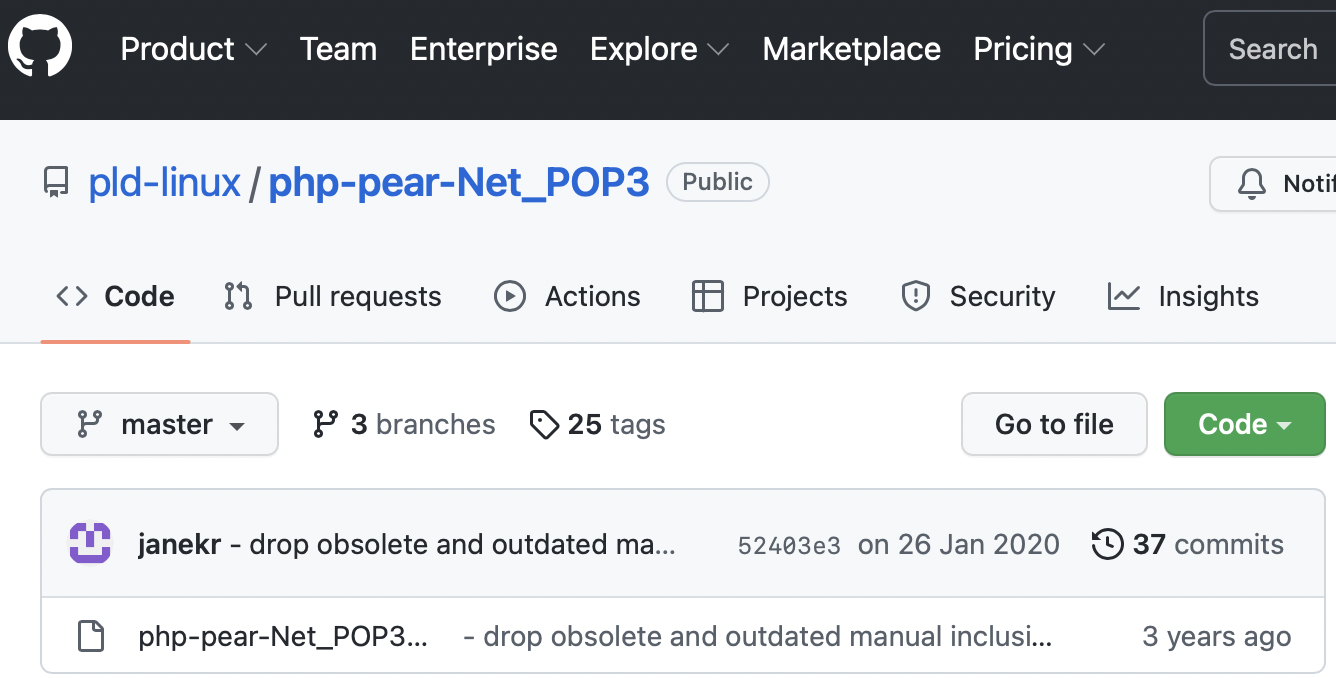Viewport: 1336px width, 678px height.
Task: Expand the Product menu
Action: click(x=193, y=49)
